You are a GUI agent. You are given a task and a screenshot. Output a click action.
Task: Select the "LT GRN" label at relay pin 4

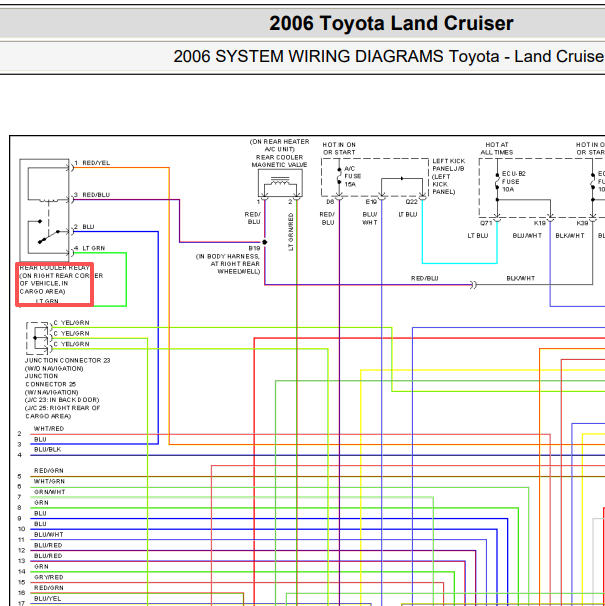[94, 248]
